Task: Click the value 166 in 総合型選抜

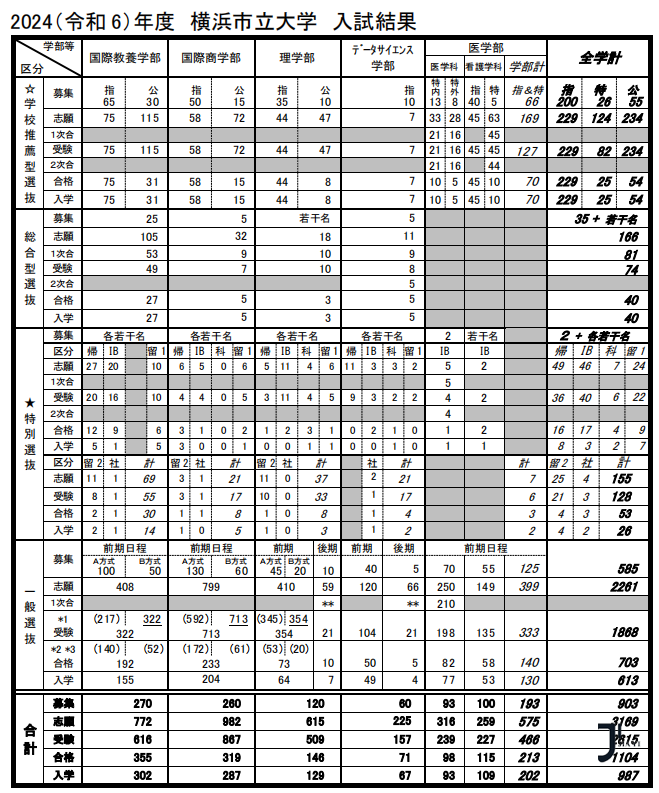Action: [x=628, y=237]
